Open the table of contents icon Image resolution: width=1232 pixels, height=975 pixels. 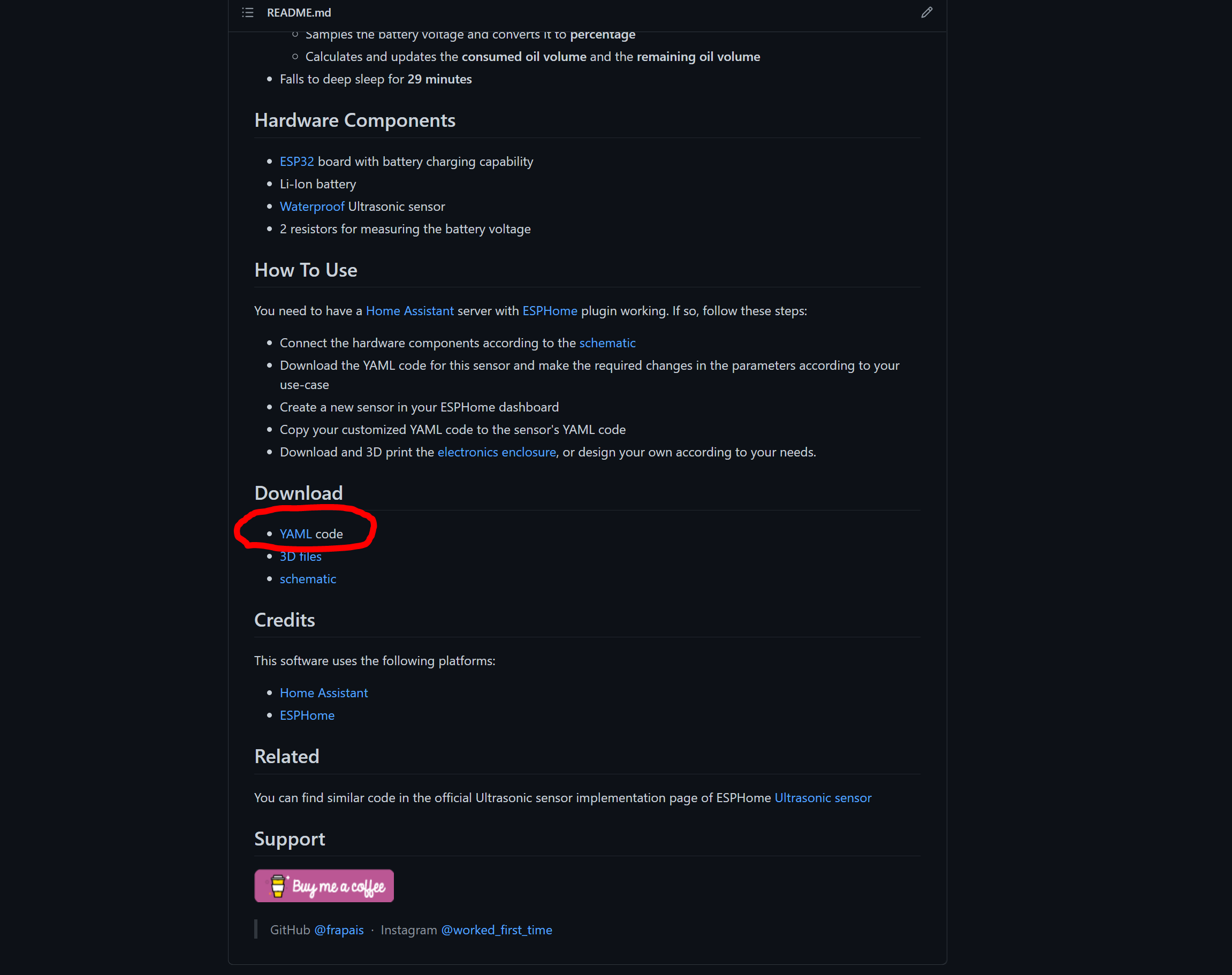(x=247, y=12)
